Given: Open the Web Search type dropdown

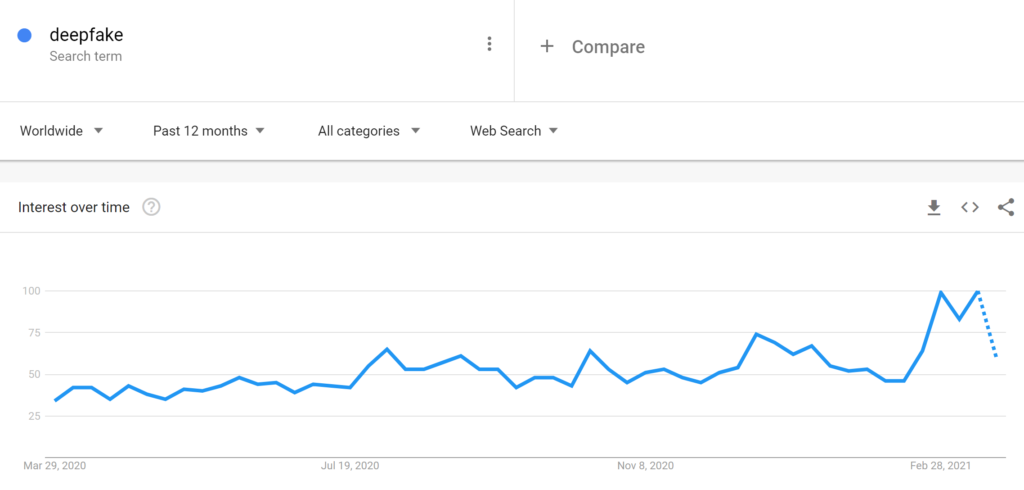Looking at the screenshot, I should 514,131.
